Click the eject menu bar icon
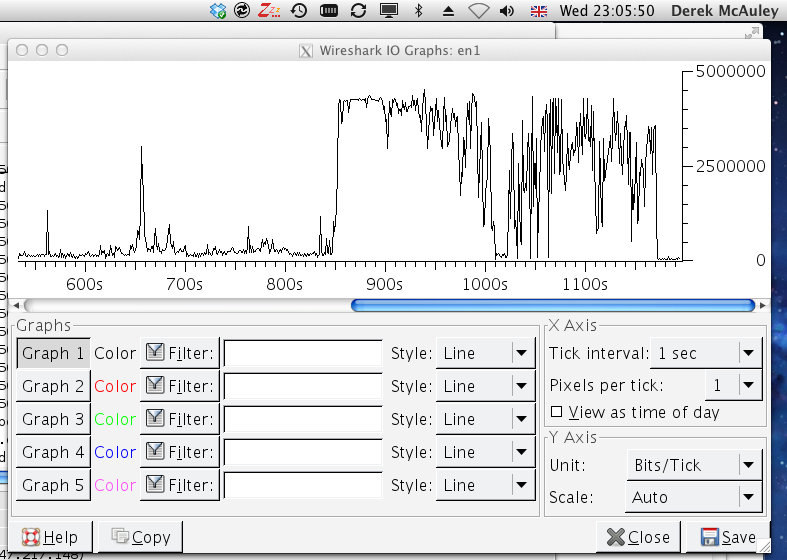Viewport: 787px width, 560px height. 448,11
